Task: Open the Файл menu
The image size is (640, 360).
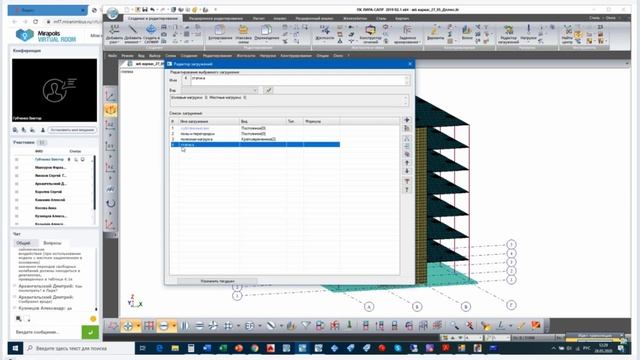Action: [x=112, y=56]
